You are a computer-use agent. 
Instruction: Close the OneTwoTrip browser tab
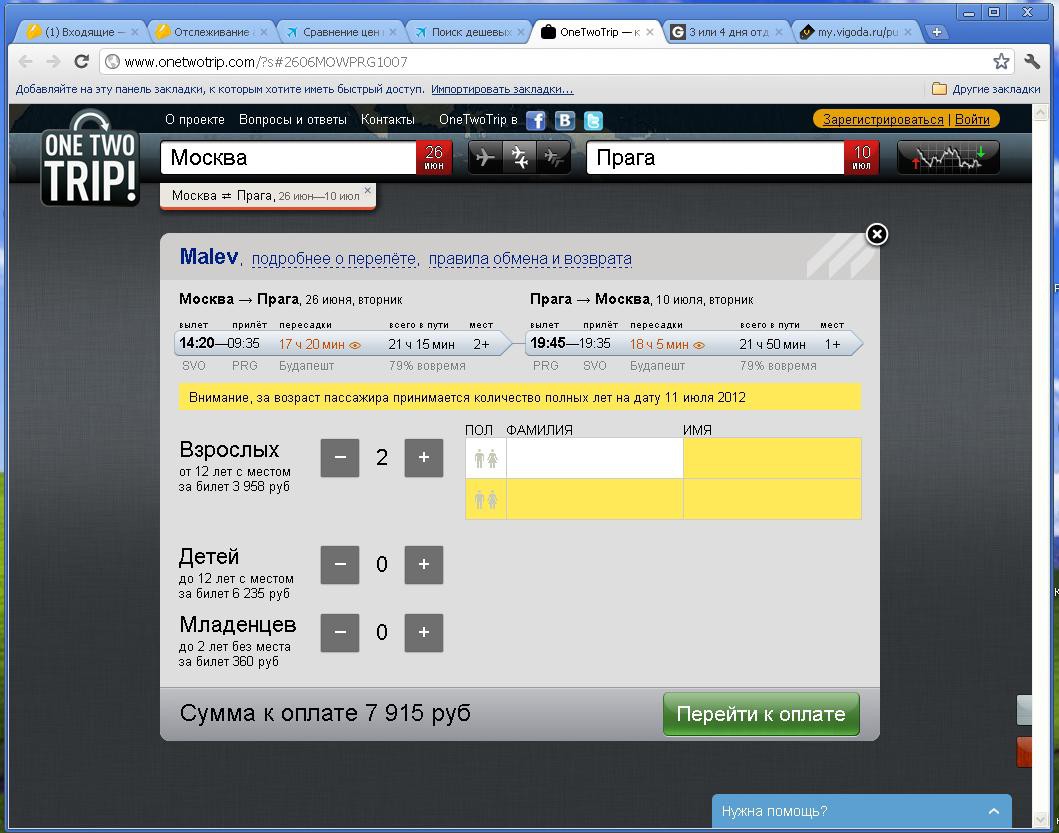650,32
